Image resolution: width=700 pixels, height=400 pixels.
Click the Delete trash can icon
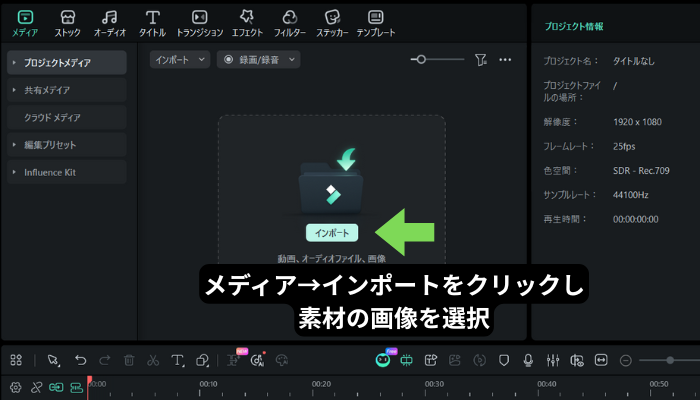[129, 360]
